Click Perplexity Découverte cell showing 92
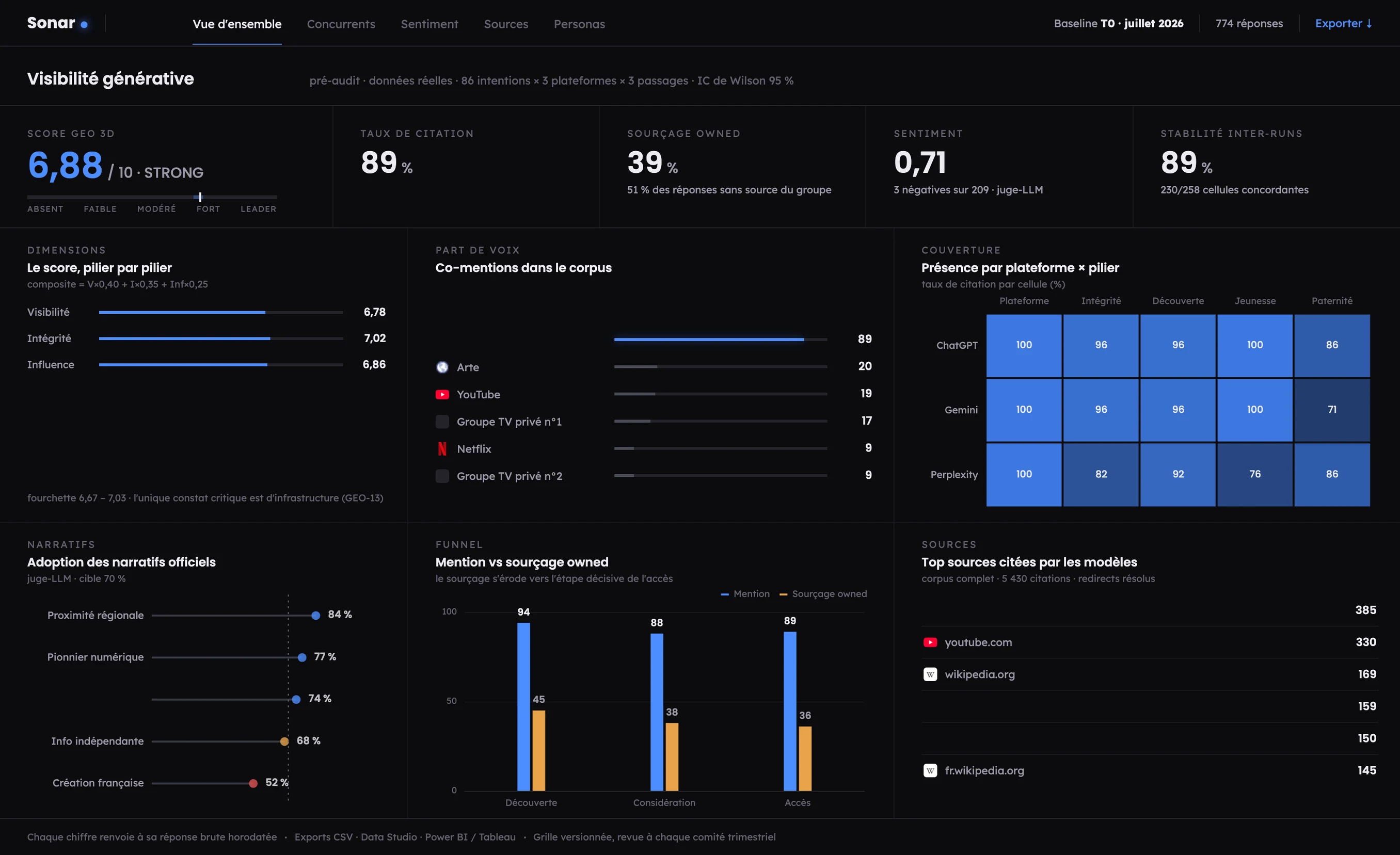 [x=1178, y=474]
